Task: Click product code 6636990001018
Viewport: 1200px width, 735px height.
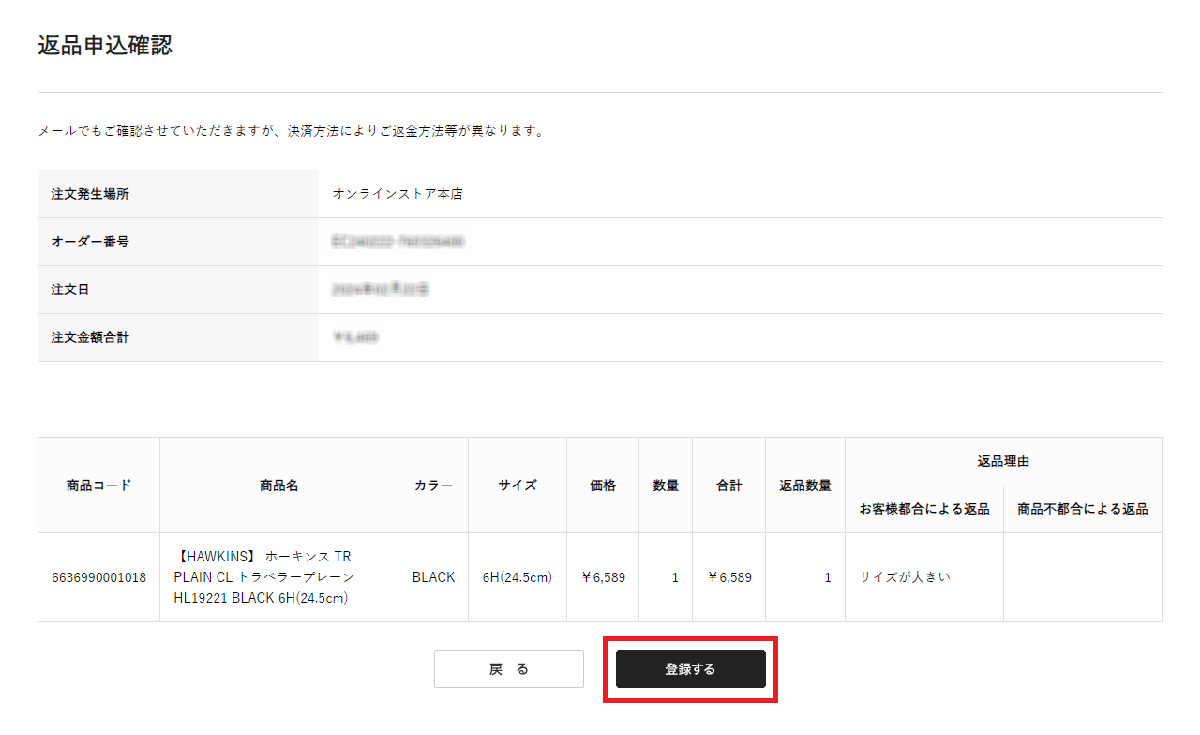Action: click(99, 577)
